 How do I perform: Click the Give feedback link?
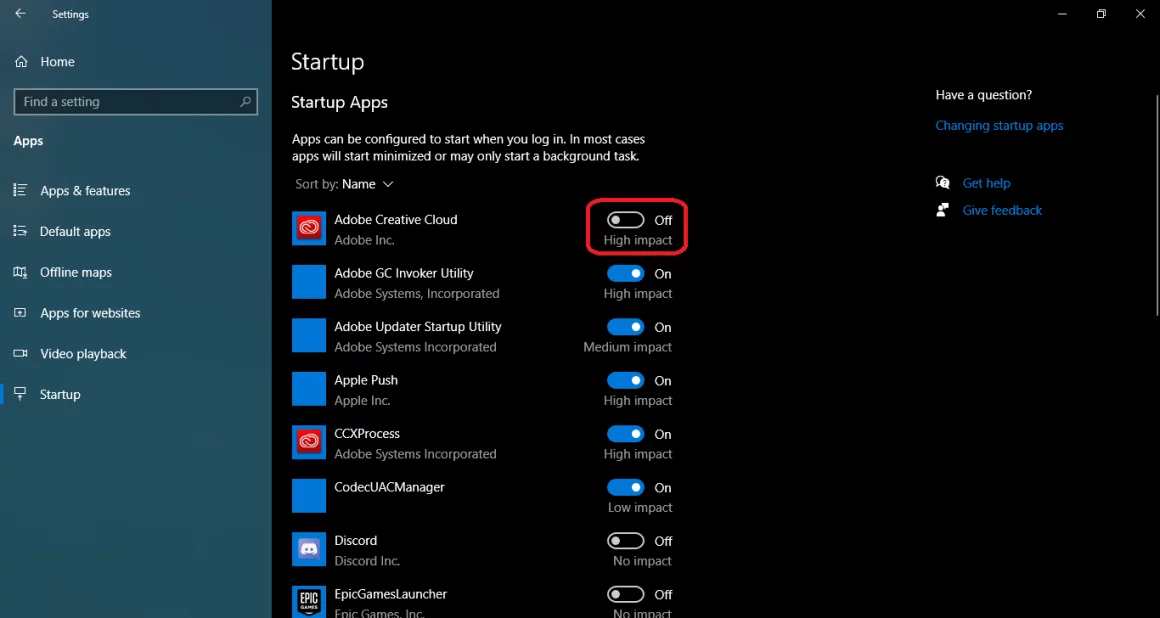point(1002,210)
